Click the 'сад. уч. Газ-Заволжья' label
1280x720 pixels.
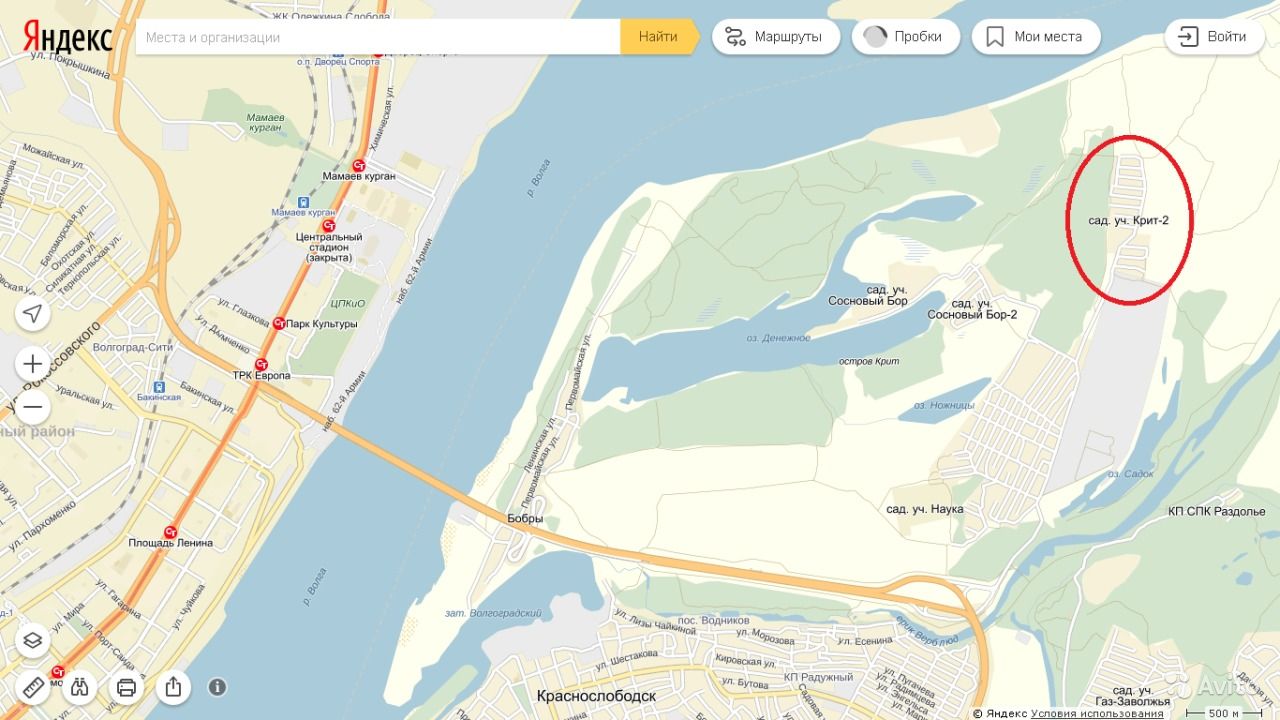[x=1133, y=696]
